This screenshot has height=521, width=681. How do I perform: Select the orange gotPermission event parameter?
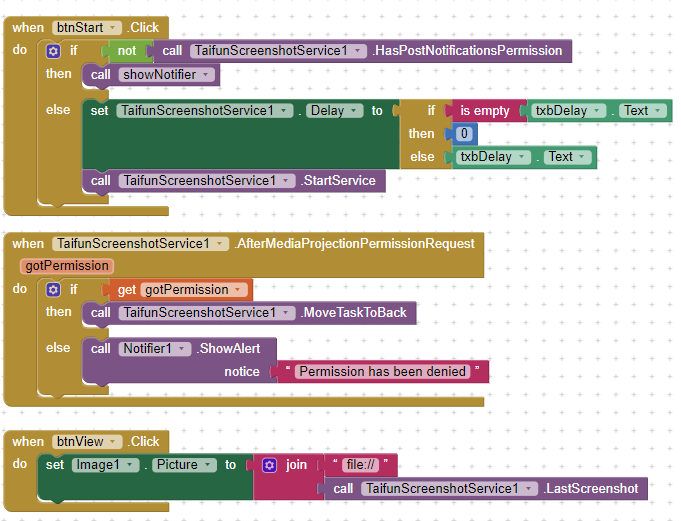click(65, 265)
